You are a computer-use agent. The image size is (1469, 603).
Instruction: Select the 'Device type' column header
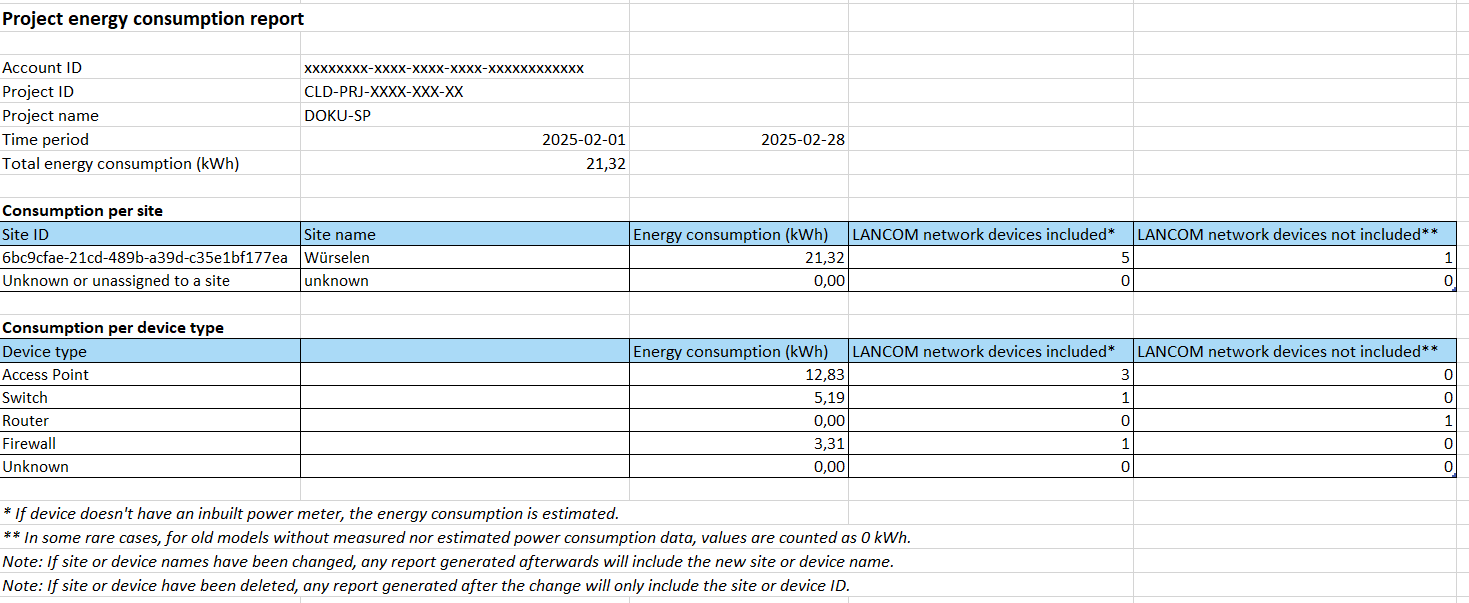[x=44, y=352]
